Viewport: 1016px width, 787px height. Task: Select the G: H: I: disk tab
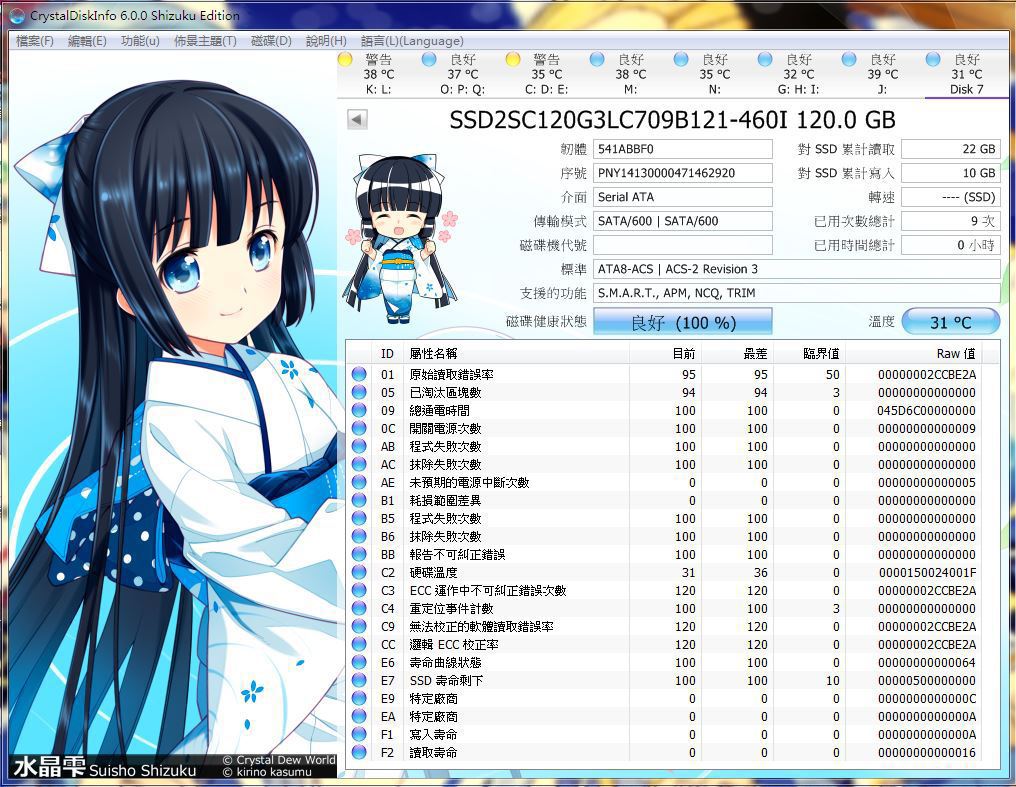click(x=798, y=74)
